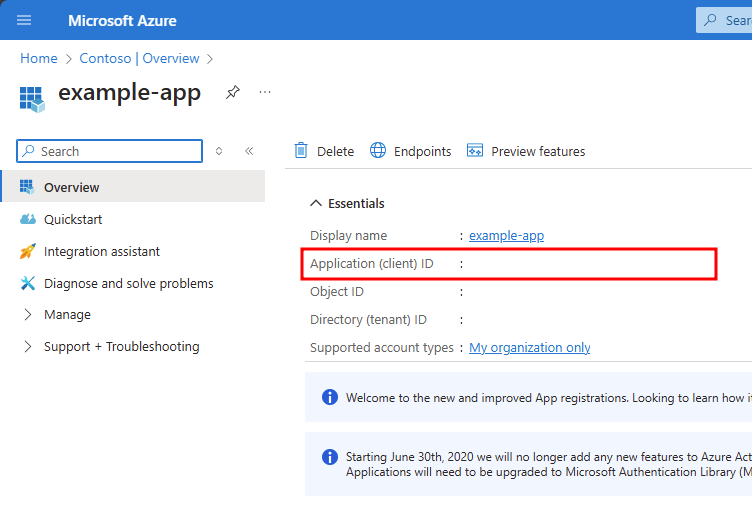The image size is (752, 514).
Task: Click the example-app registration icon
Action: 32,99
